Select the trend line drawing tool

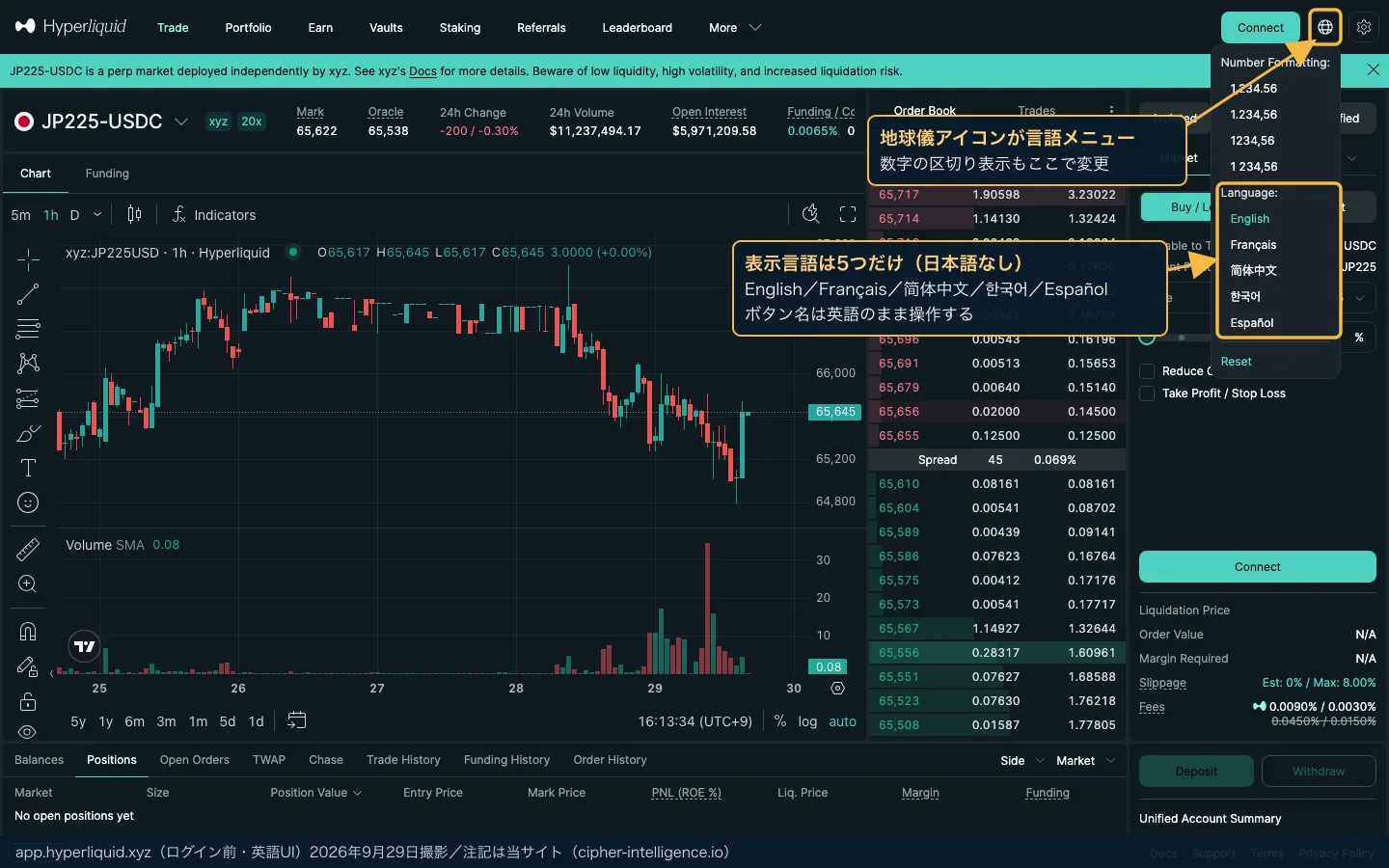(28, 294)
